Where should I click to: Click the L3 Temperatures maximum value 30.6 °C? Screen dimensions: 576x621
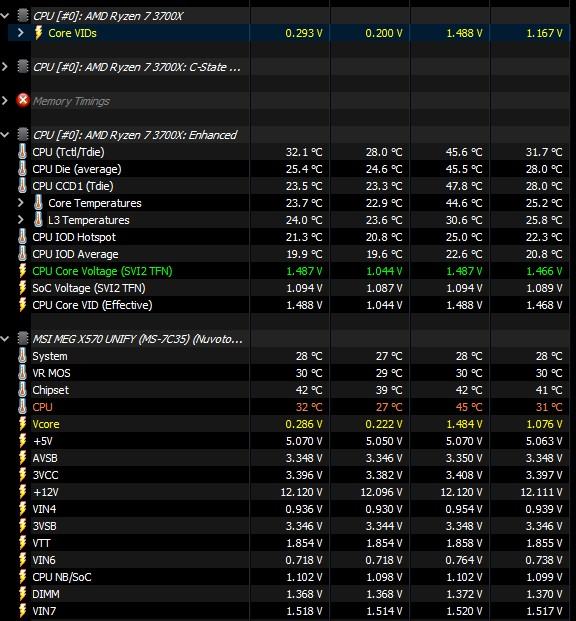pyautogui.click(x=464, y=220)
